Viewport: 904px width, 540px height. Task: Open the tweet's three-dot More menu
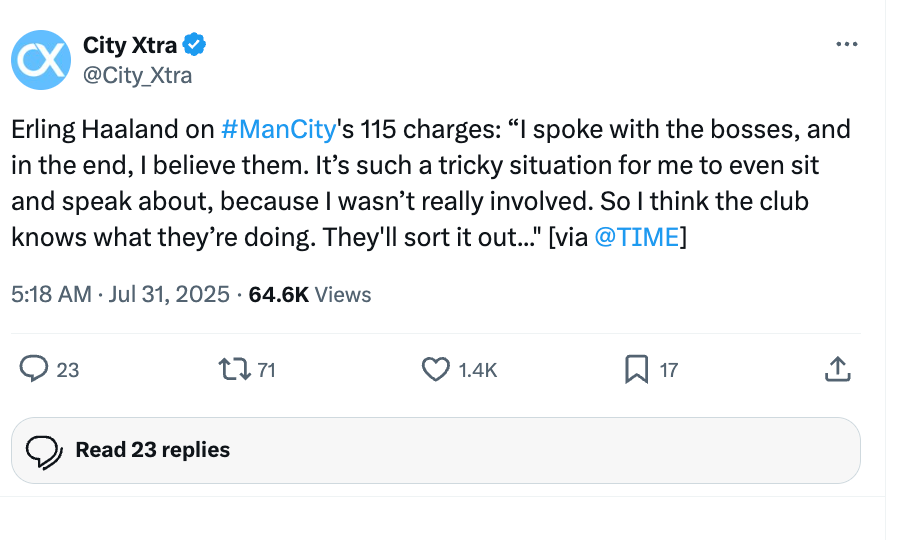846,45
